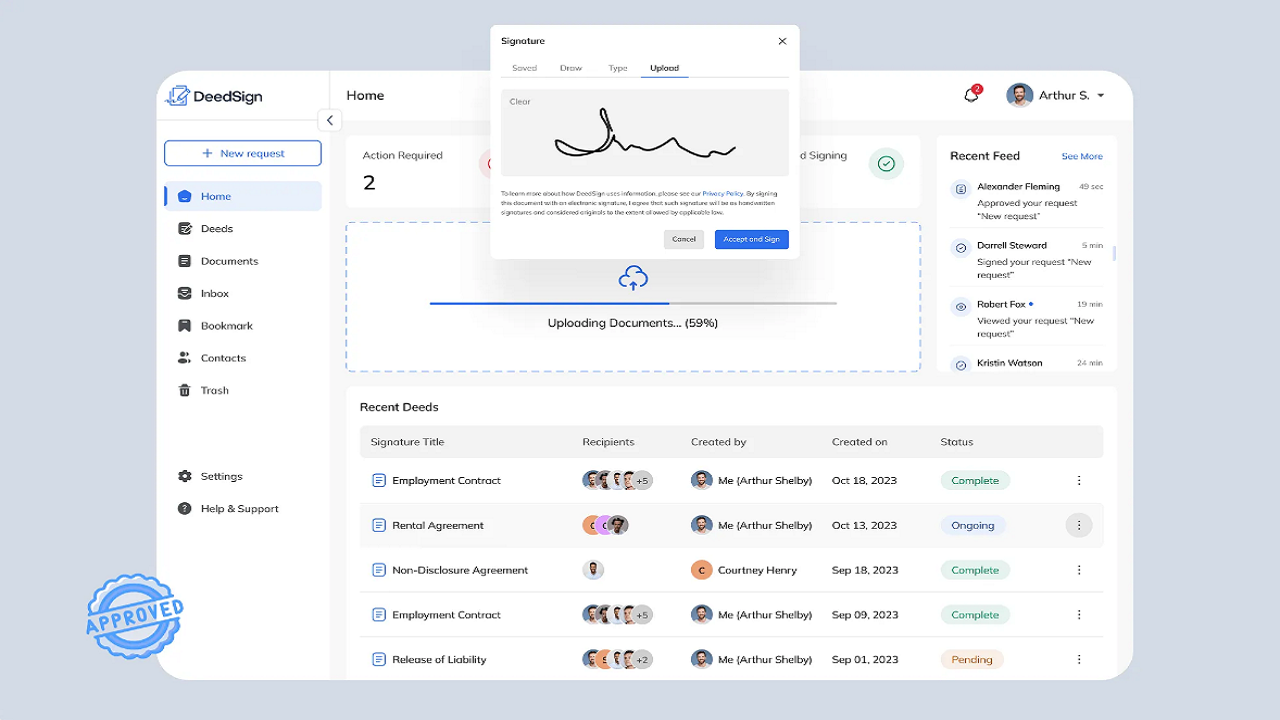Screen dimensions: 1280x720
Task: Close the Signature dialog
Action: [x=782, y=41]
